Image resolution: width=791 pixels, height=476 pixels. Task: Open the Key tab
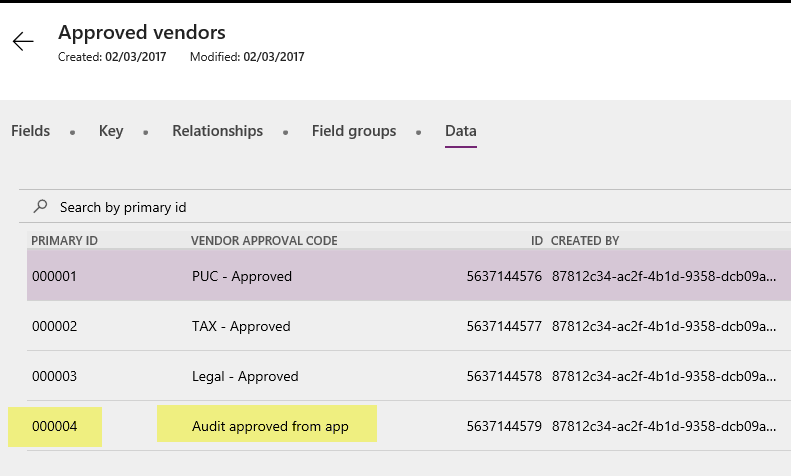pyautogui.click(x=111, y=131)
